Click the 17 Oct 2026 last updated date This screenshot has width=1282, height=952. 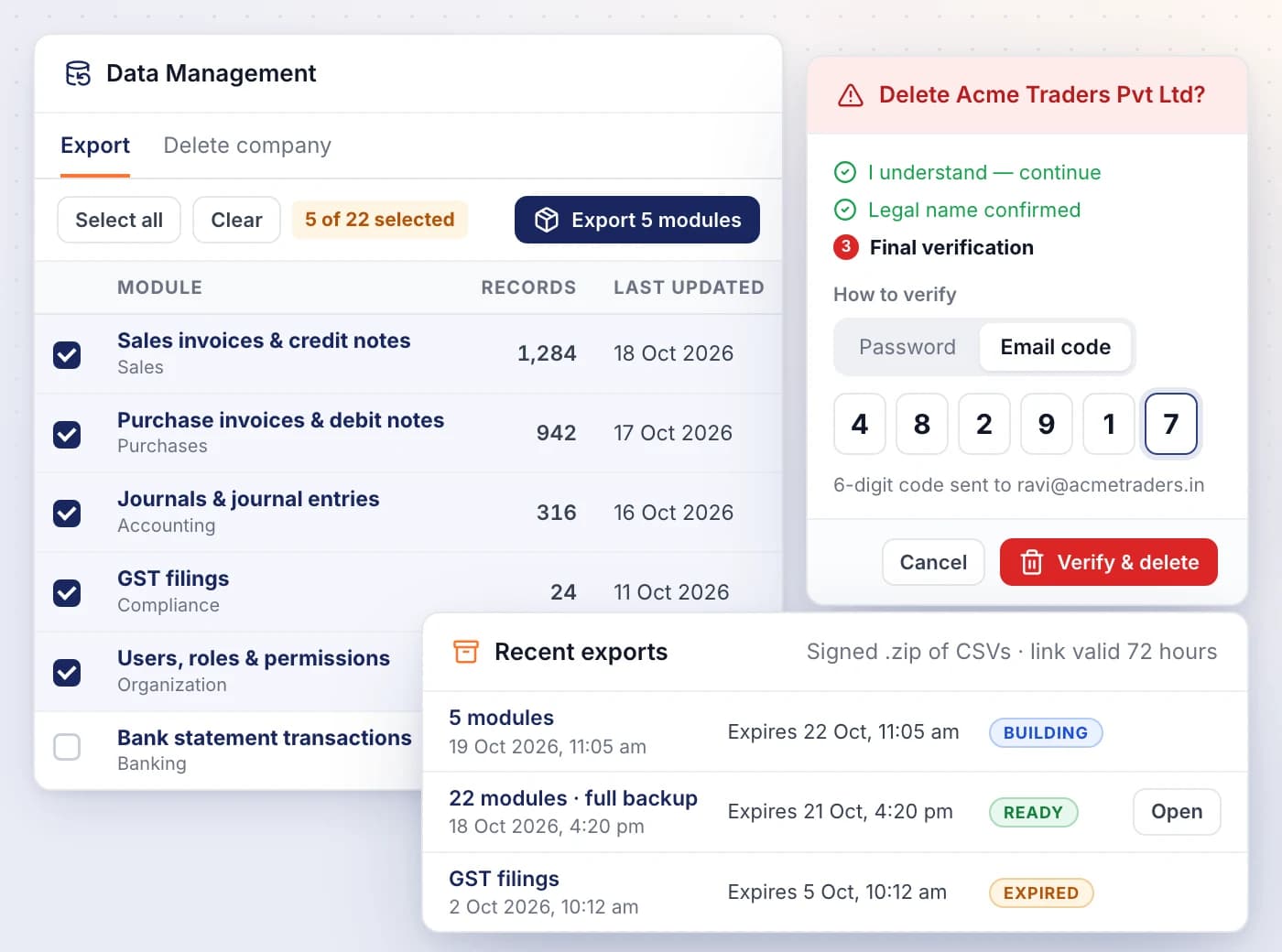673,433
